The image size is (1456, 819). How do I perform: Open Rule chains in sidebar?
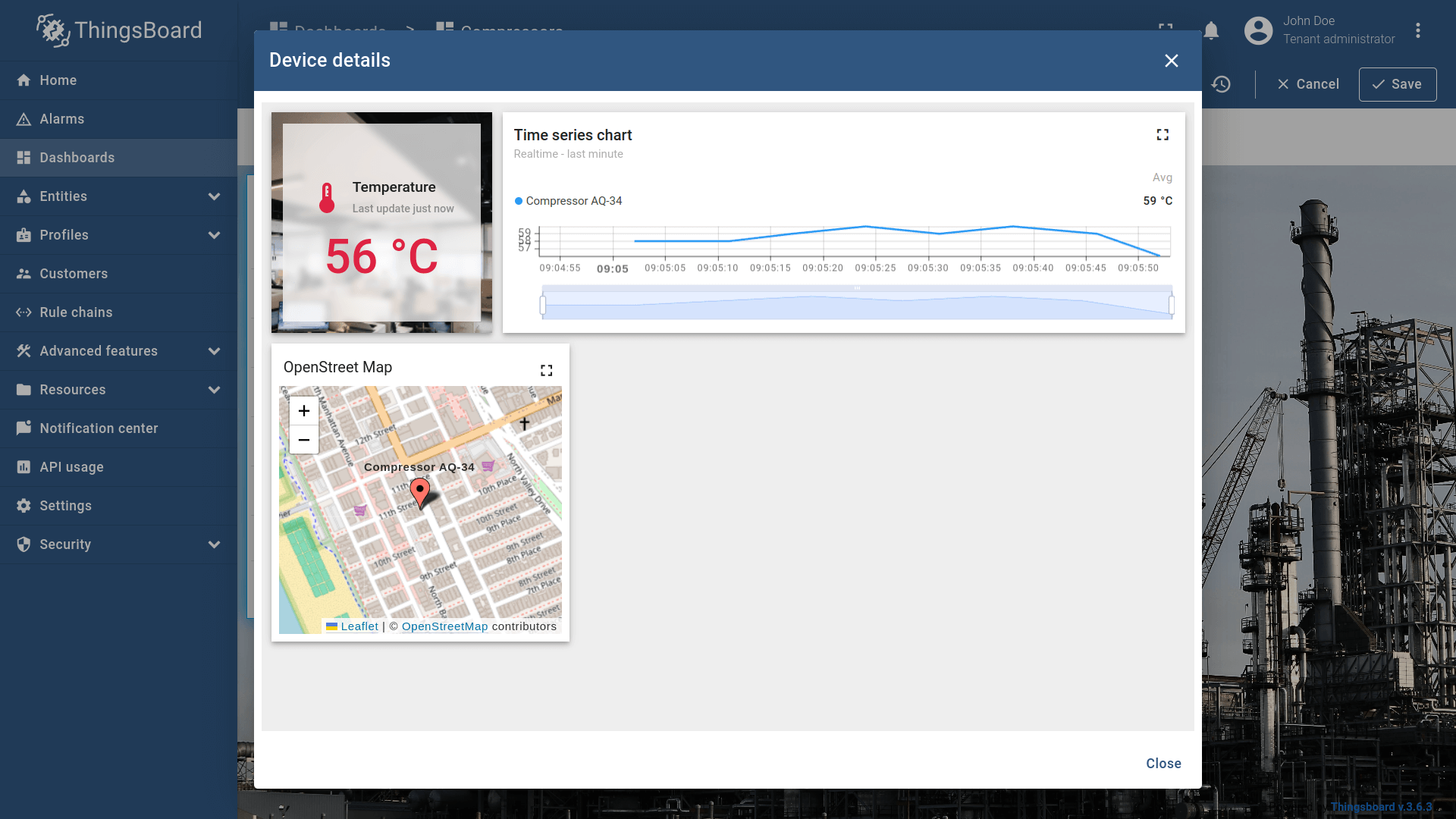pos(76,312)
